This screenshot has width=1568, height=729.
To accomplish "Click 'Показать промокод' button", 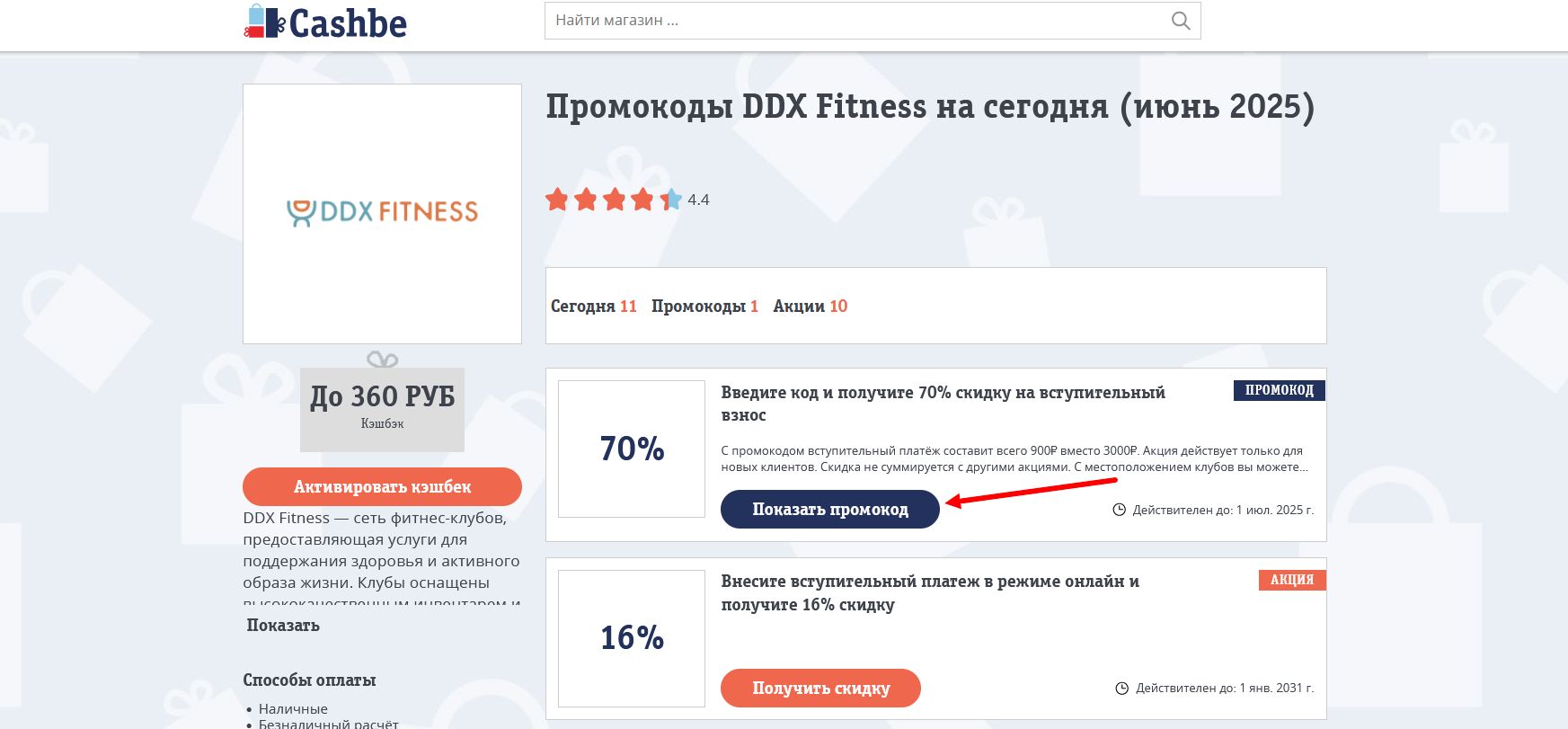I will coord(830,509).
